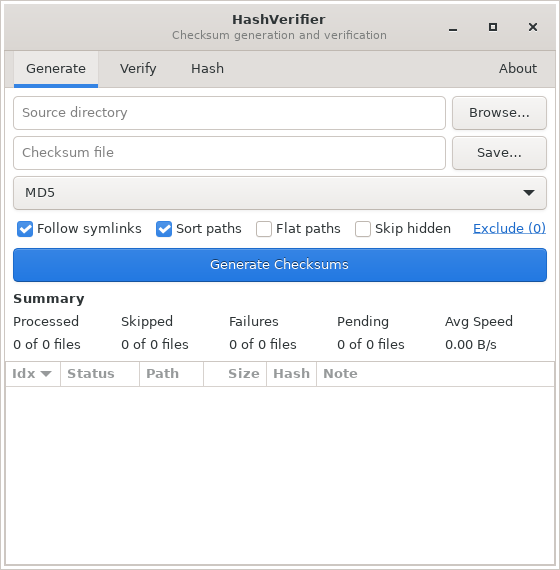Close the HashVerifier window
560x570 pixels.
[533, 27]
